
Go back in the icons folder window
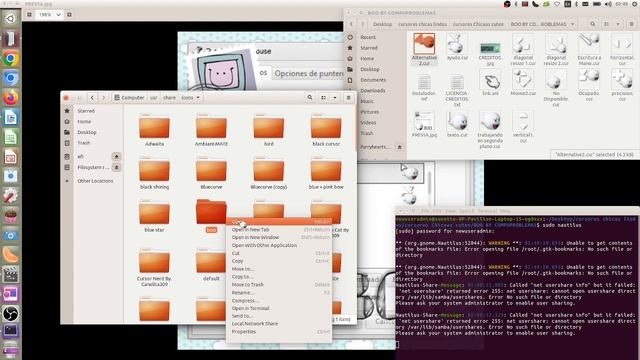click(92, 98)
